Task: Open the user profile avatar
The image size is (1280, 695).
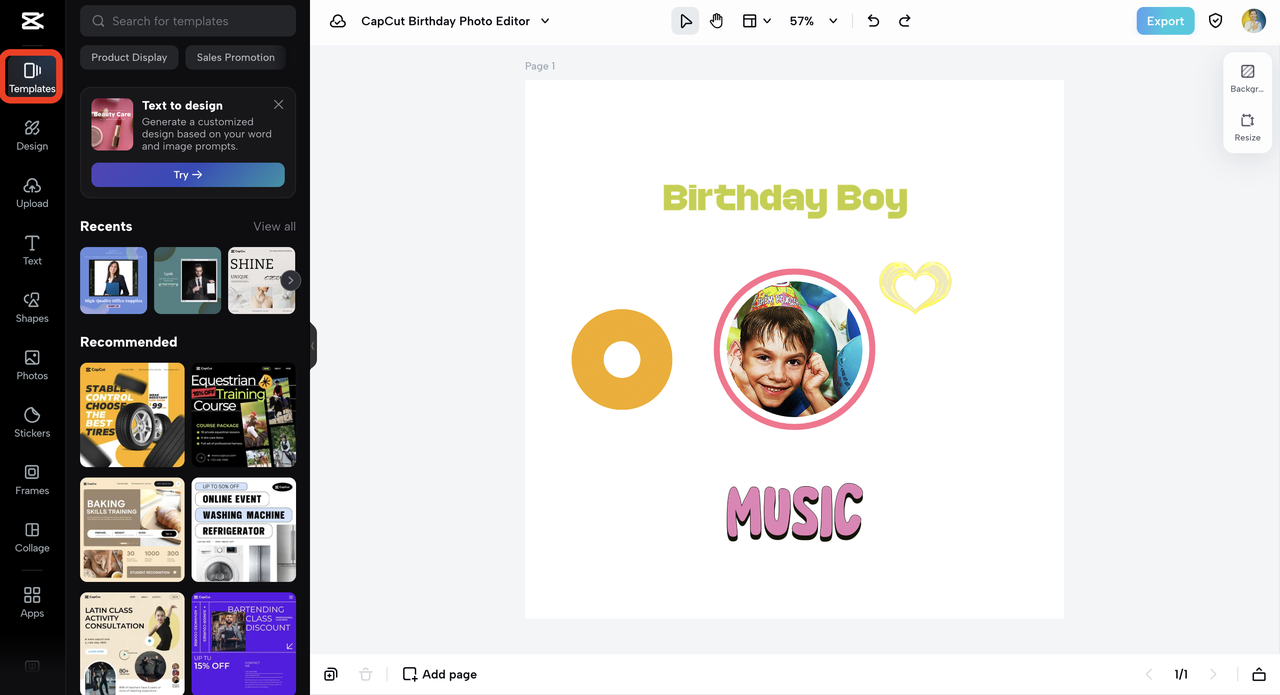Action: (1254, 21)
